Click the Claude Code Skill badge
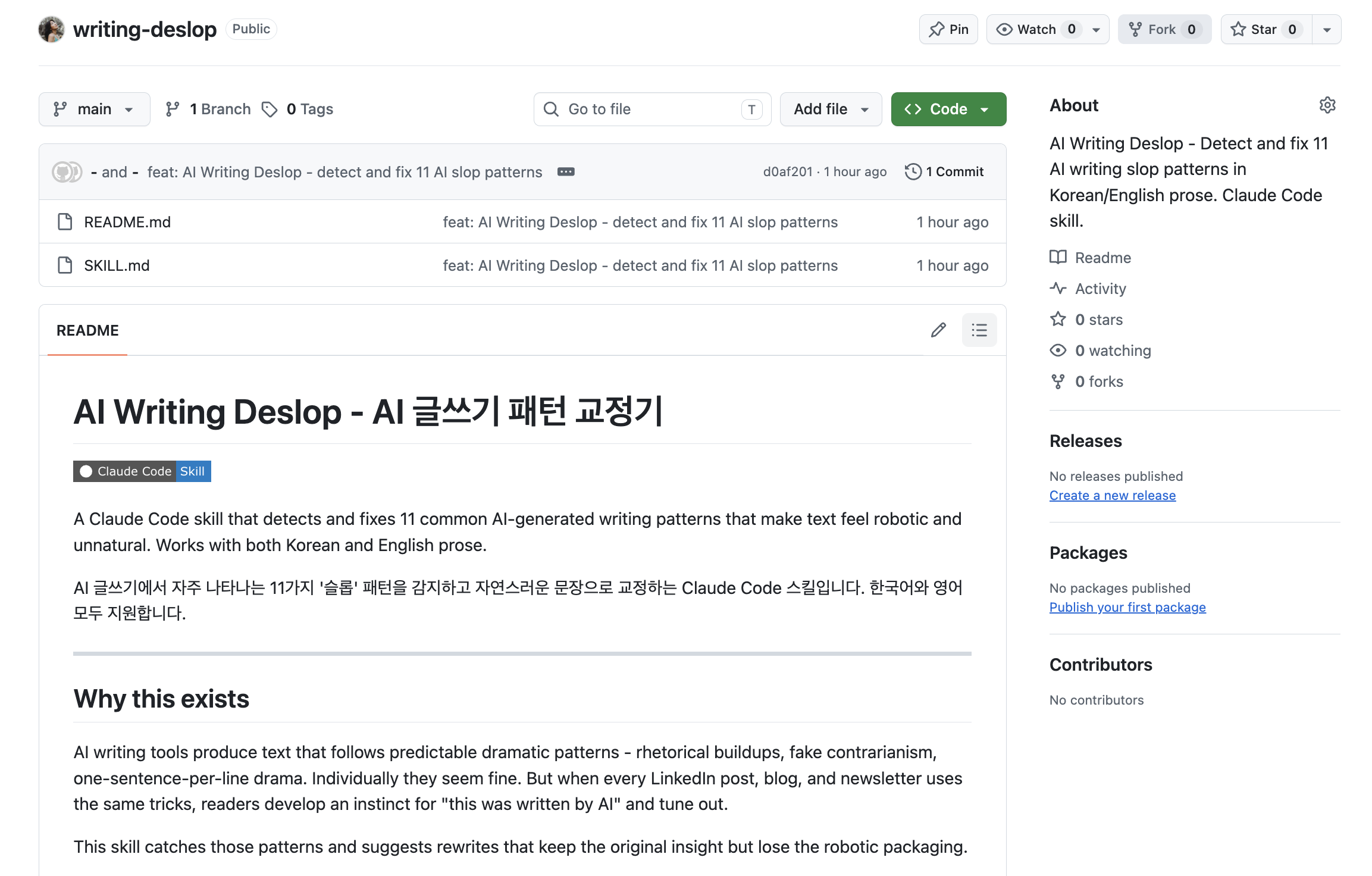 click(x=142, y=471)
